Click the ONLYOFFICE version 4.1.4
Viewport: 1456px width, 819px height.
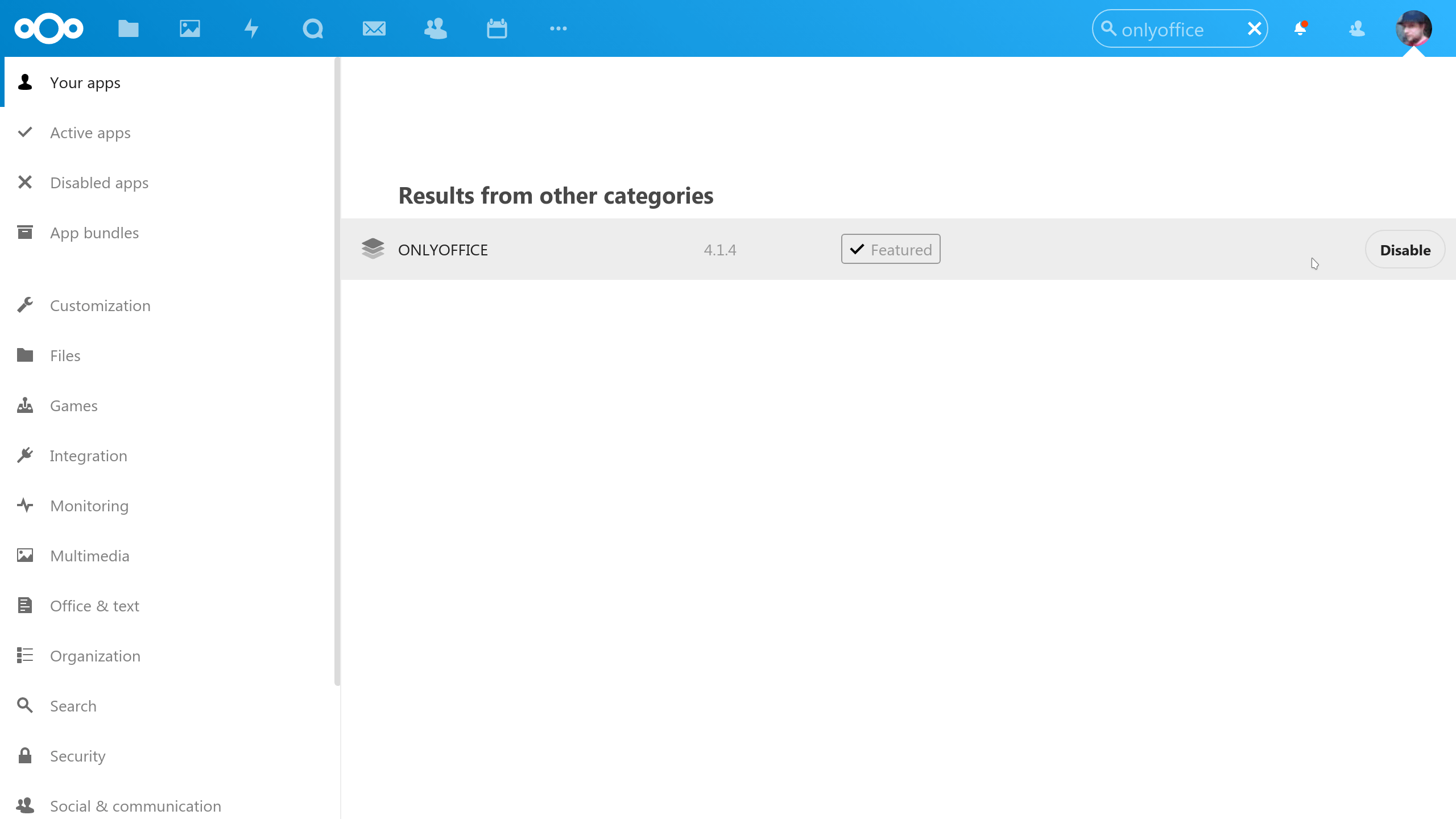(x=720, y=250)
